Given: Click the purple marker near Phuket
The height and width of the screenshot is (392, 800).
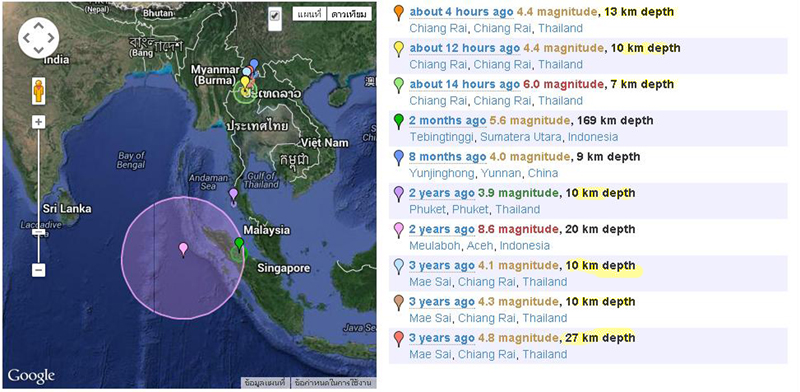Looking at the screenshot, I should [x=233, y=195].
